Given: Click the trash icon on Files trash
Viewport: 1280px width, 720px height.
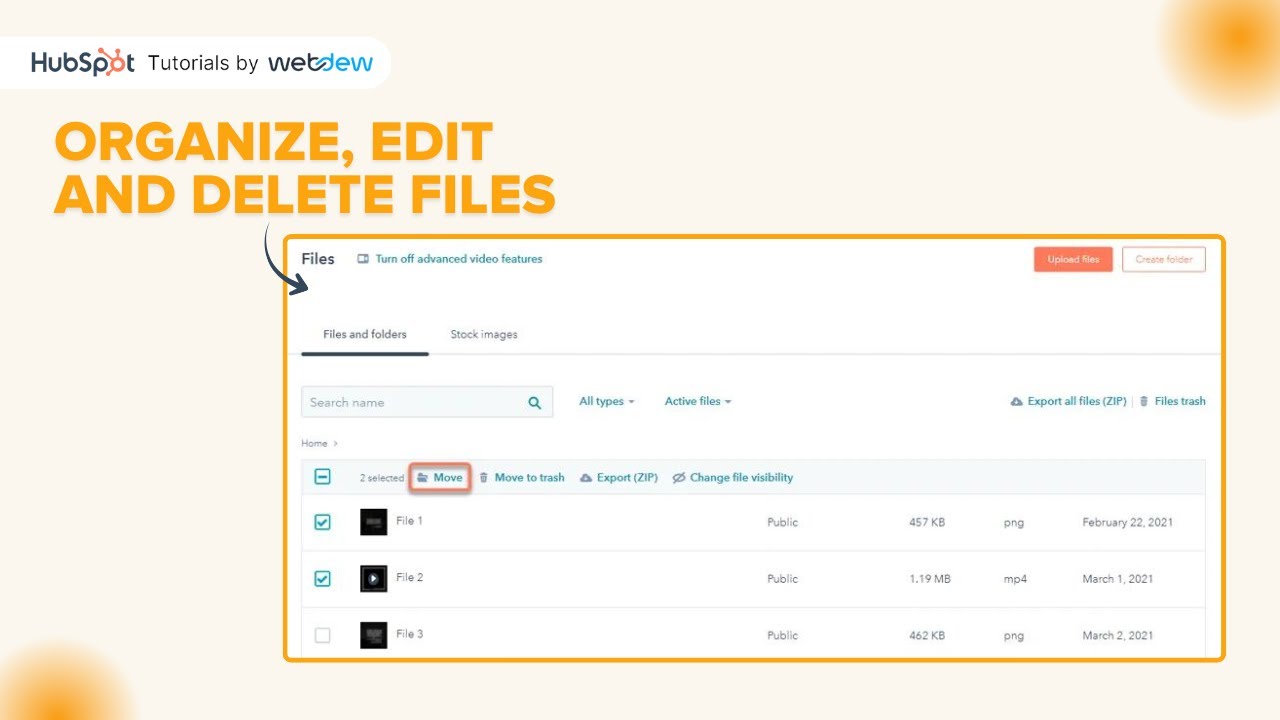Looking at the screenshot, I should click(1144, 402).
